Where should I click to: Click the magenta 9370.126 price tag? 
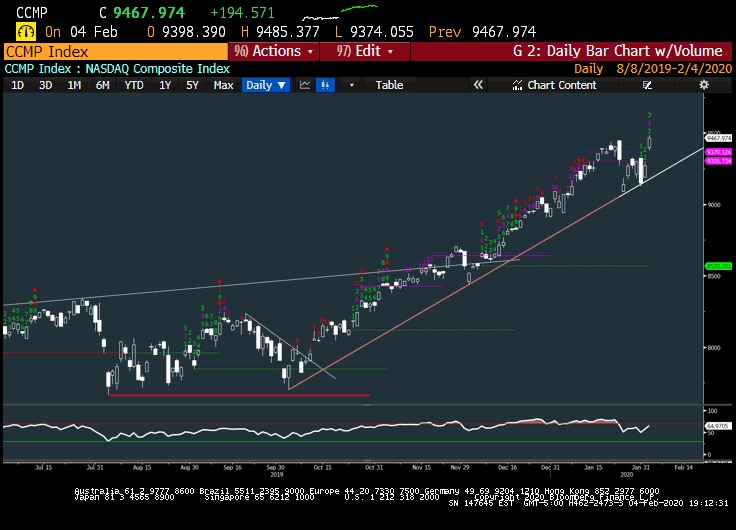[x=719, y=152]
